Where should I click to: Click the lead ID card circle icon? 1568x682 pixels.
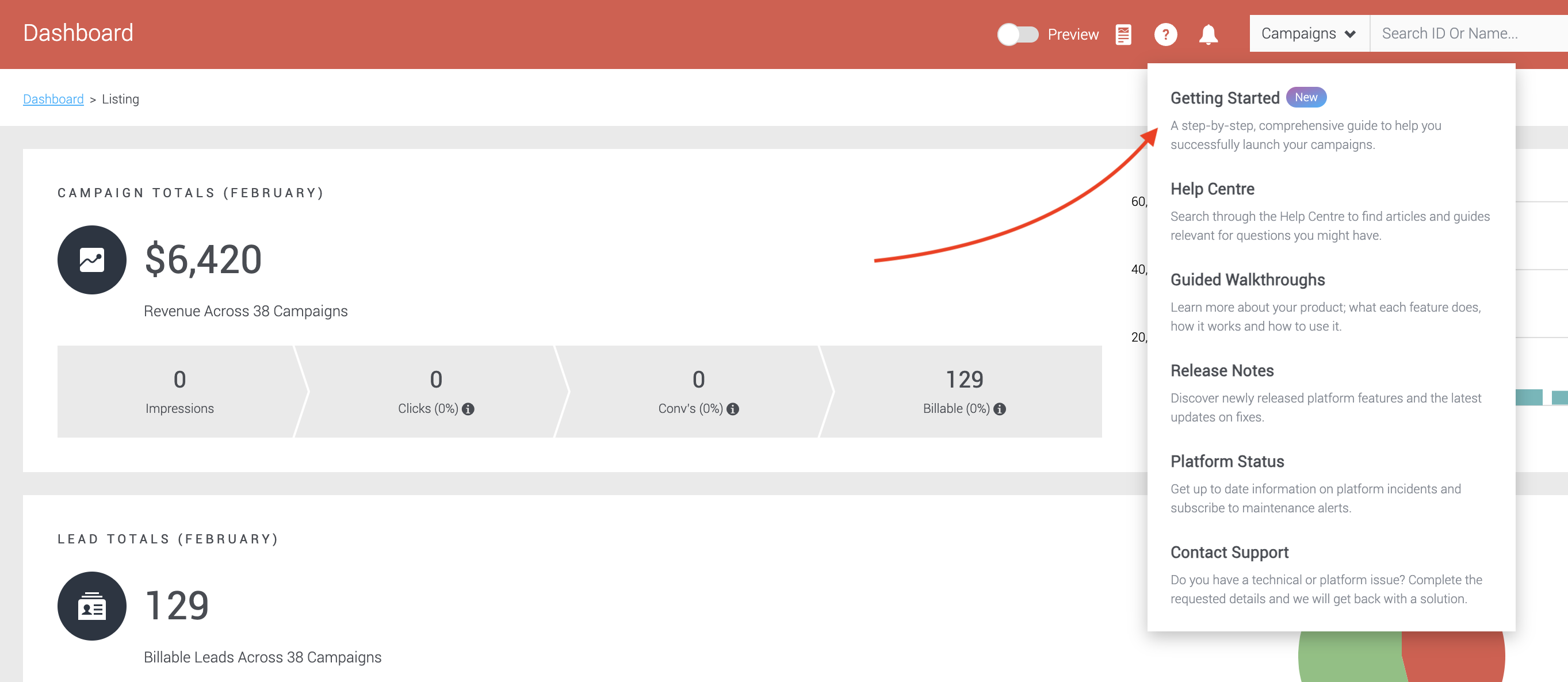(92, 606)
